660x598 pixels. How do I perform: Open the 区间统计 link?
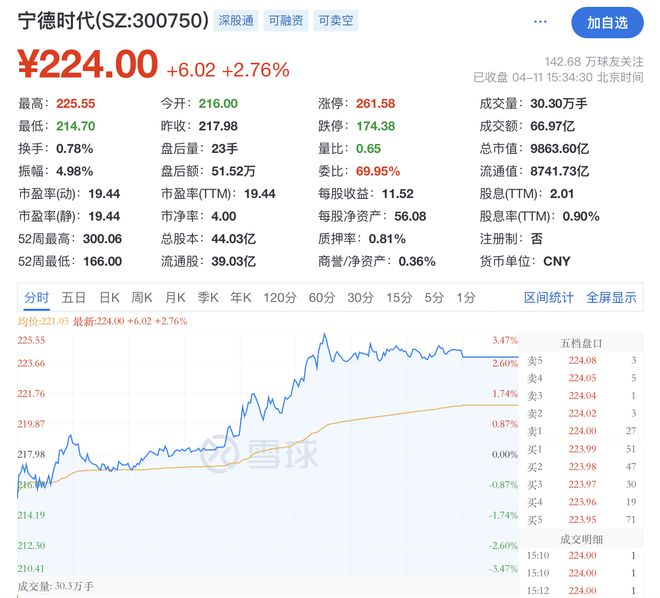click(x=548, y=298)
